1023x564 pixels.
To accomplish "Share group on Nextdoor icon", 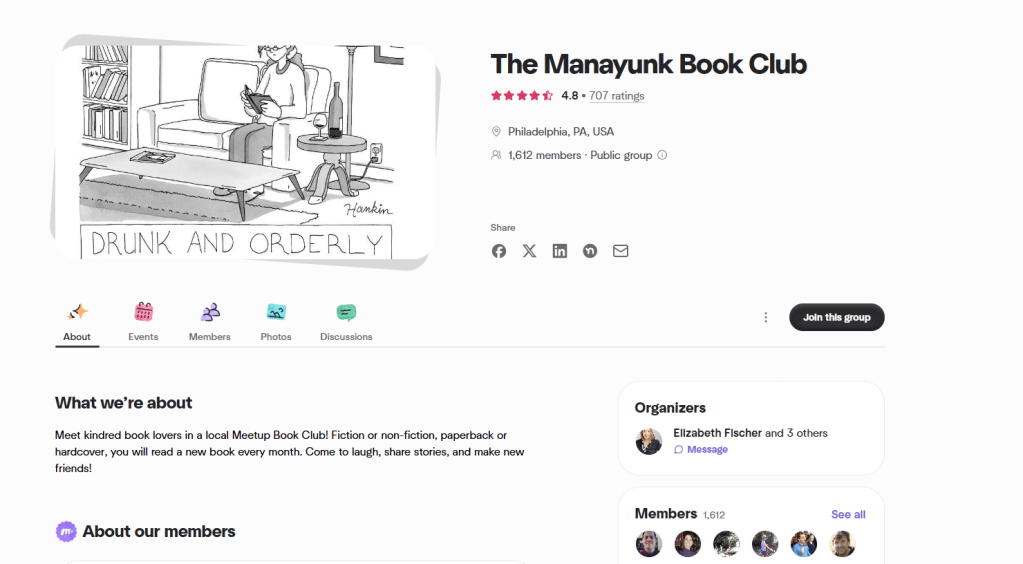I will [590, 251].
